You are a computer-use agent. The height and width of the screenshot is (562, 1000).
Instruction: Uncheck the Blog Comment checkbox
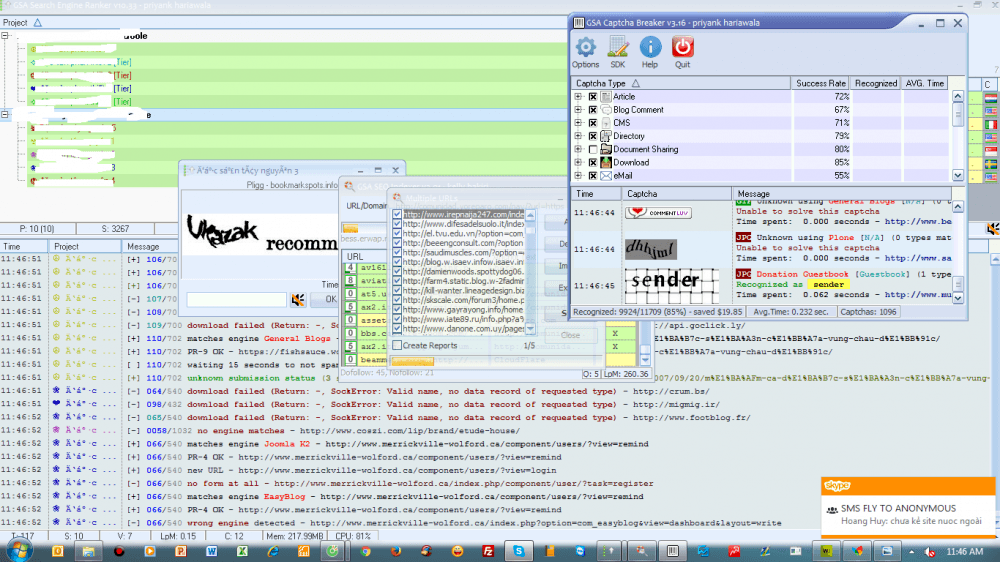(x=592, y=110)
